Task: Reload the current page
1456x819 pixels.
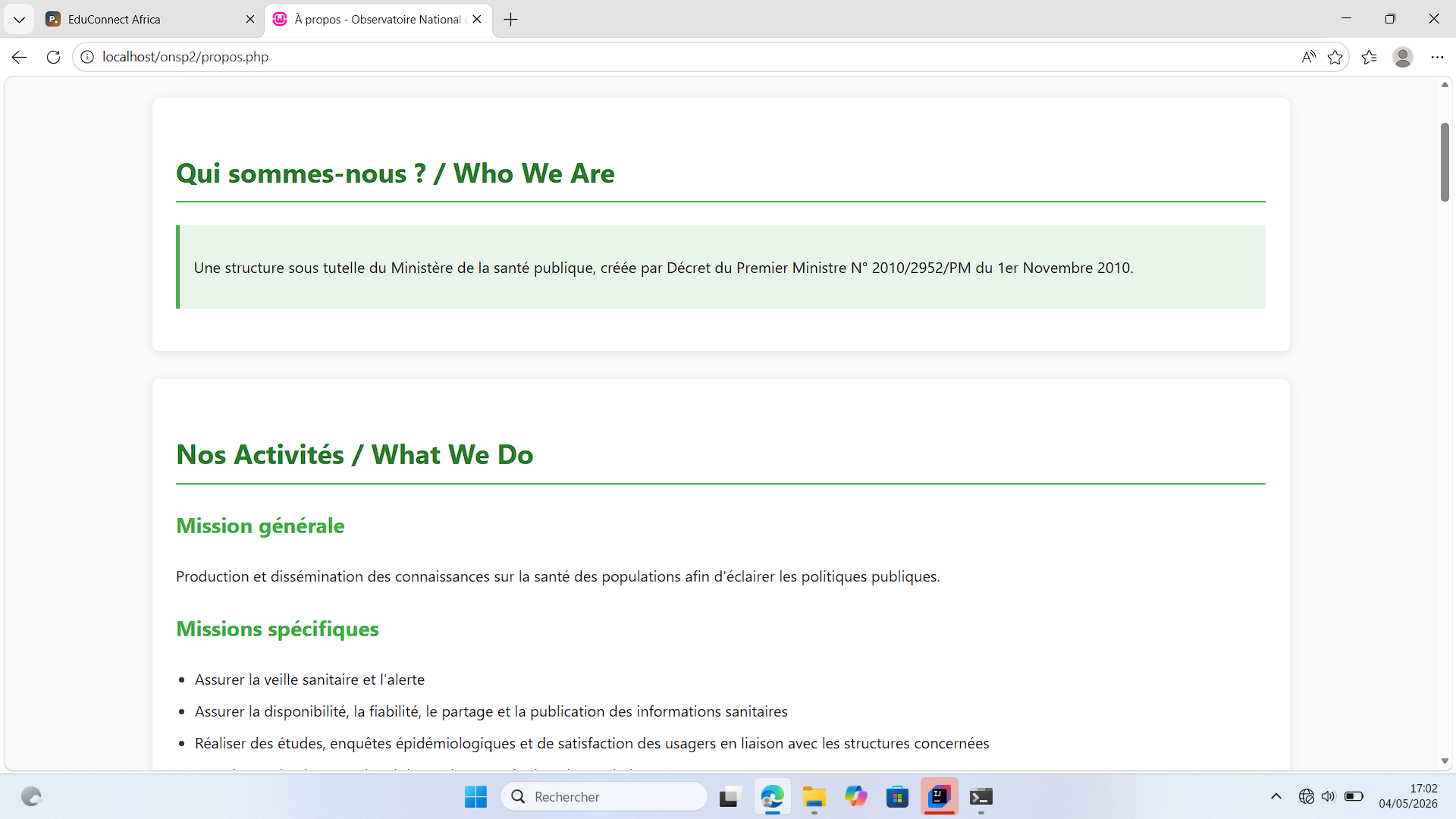Action: click(x=53, y=57)
